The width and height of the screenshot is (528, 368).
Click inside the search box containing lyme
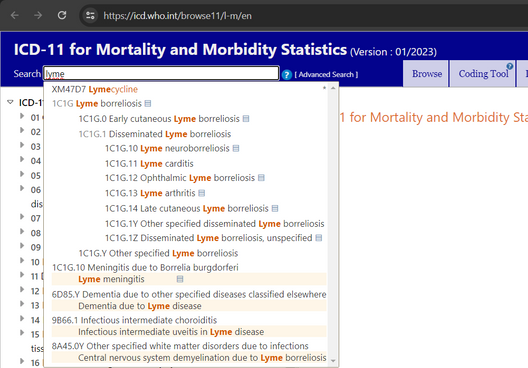click(161, 73)
